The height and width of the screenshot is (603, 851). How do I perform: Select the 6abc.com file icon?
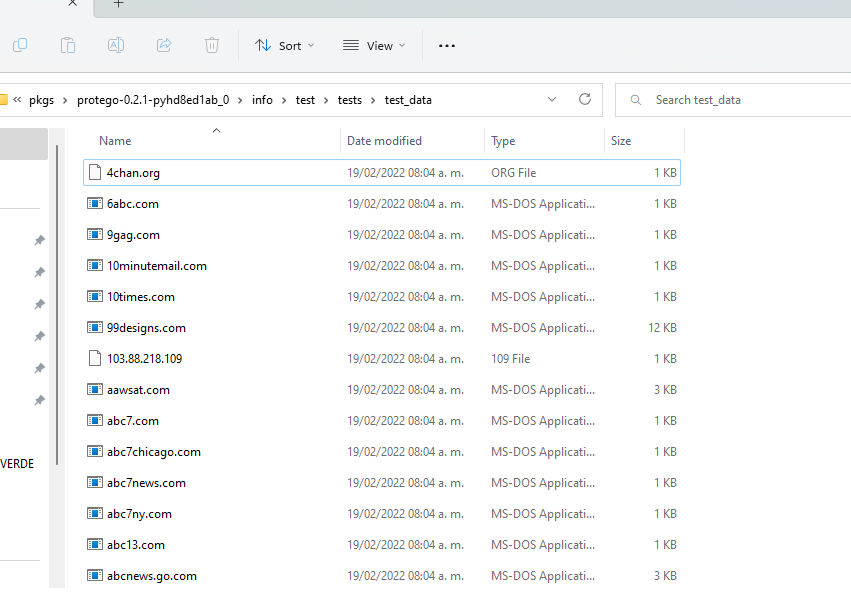(95, 204)
